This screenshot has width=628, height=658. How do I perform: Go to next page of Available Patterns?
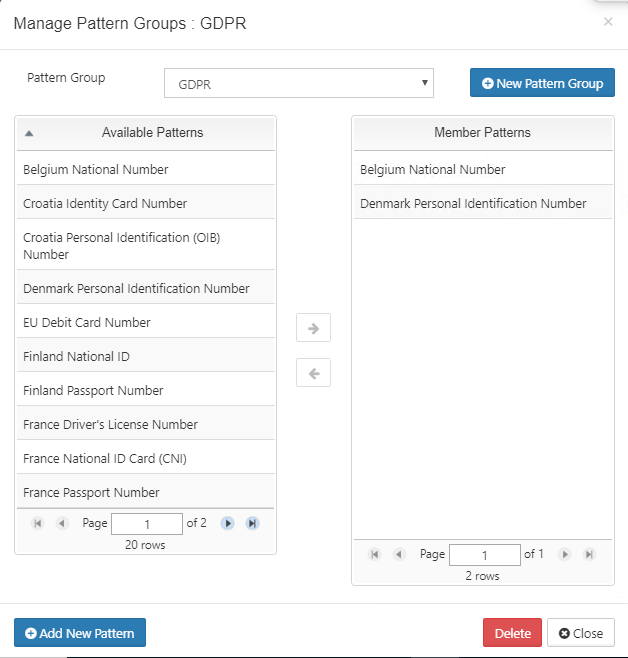coord(228,523)
